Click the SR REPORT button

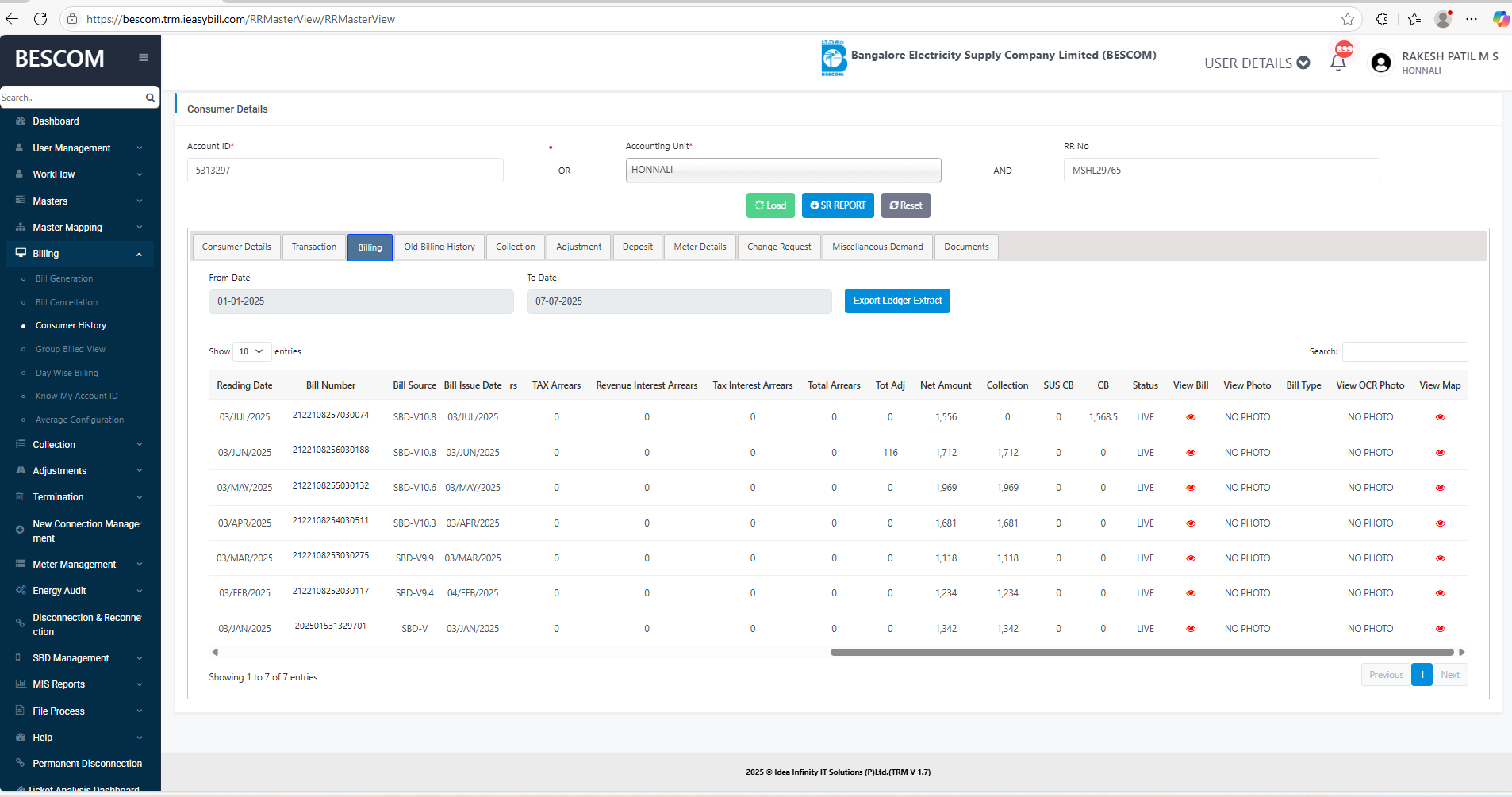tap(838, 205)
